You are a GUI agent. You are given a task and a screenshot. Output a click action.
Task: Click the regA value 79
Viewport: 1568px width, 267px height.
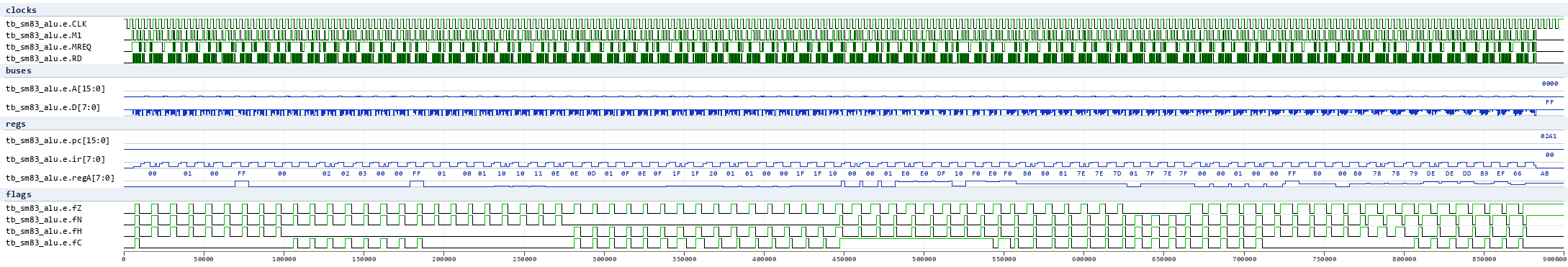click(1413, 173)
